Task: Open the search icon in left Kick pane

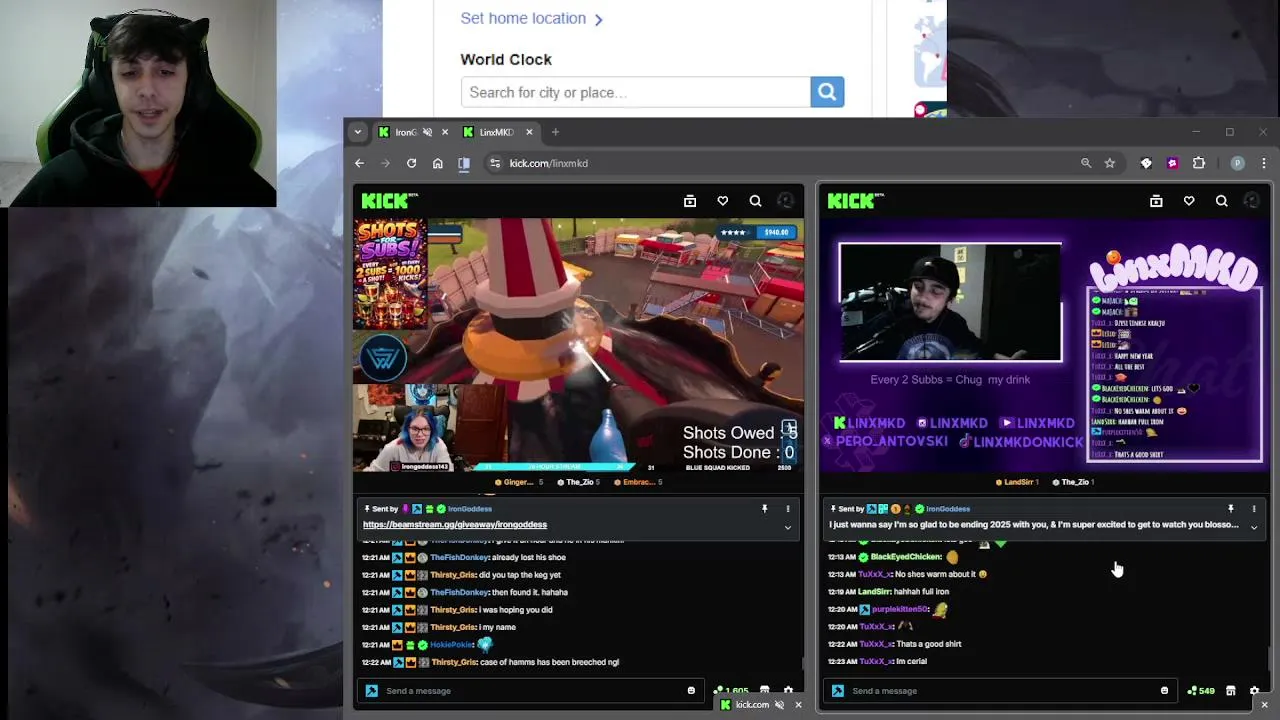Action: tap(756, 201)
